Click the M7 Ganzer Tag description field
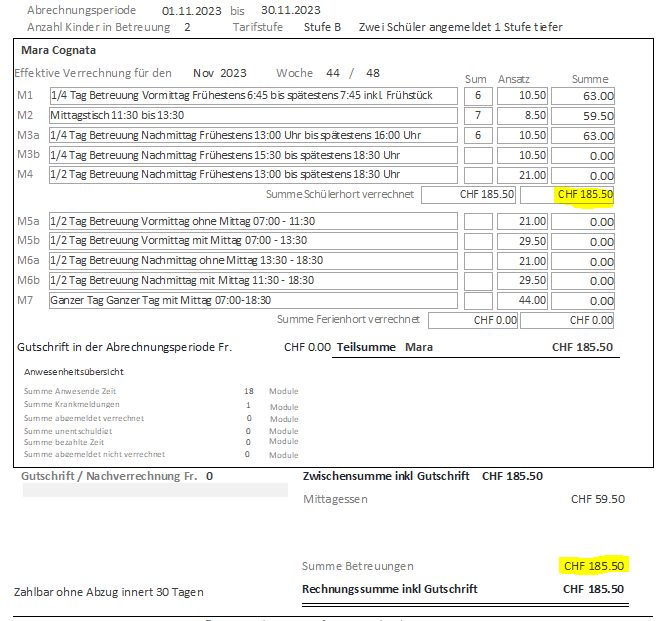The image size is (663, 621). tap(253, 300)
